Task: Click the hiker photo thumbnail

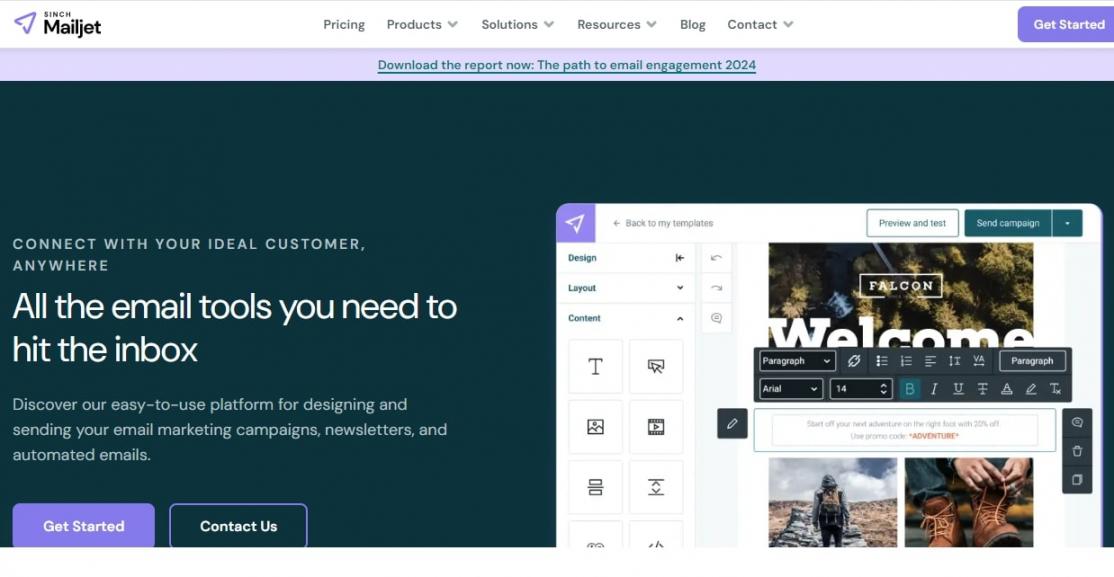Action: (x=833, y=502)
